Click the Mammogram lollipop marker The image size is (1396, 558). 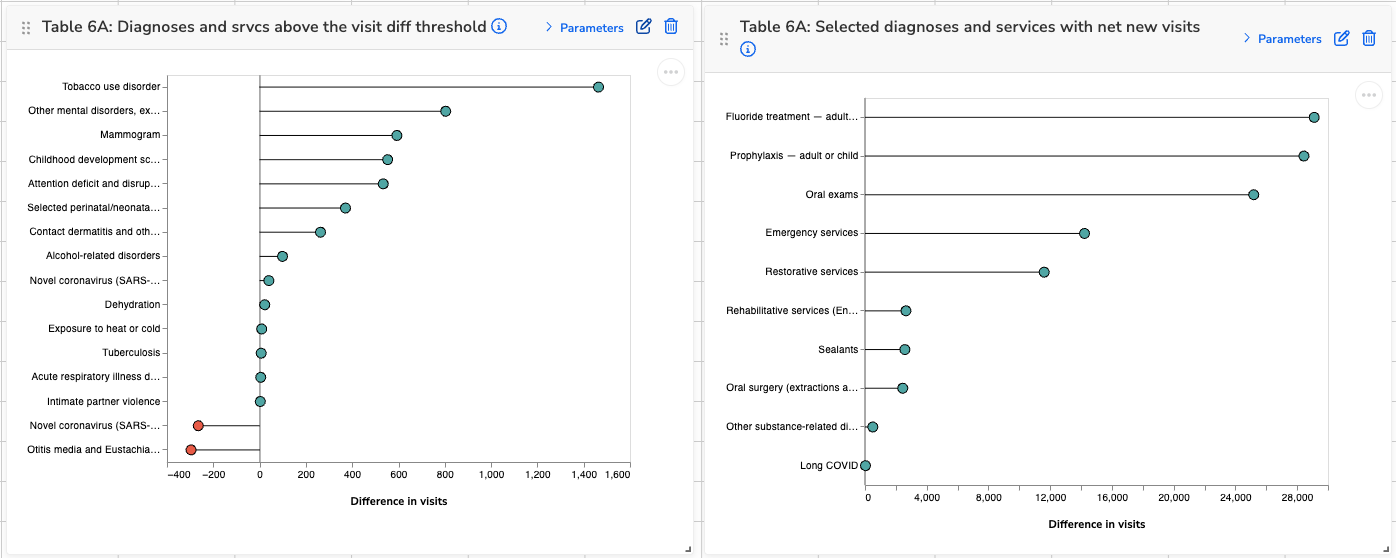click(x=397, y=135)
